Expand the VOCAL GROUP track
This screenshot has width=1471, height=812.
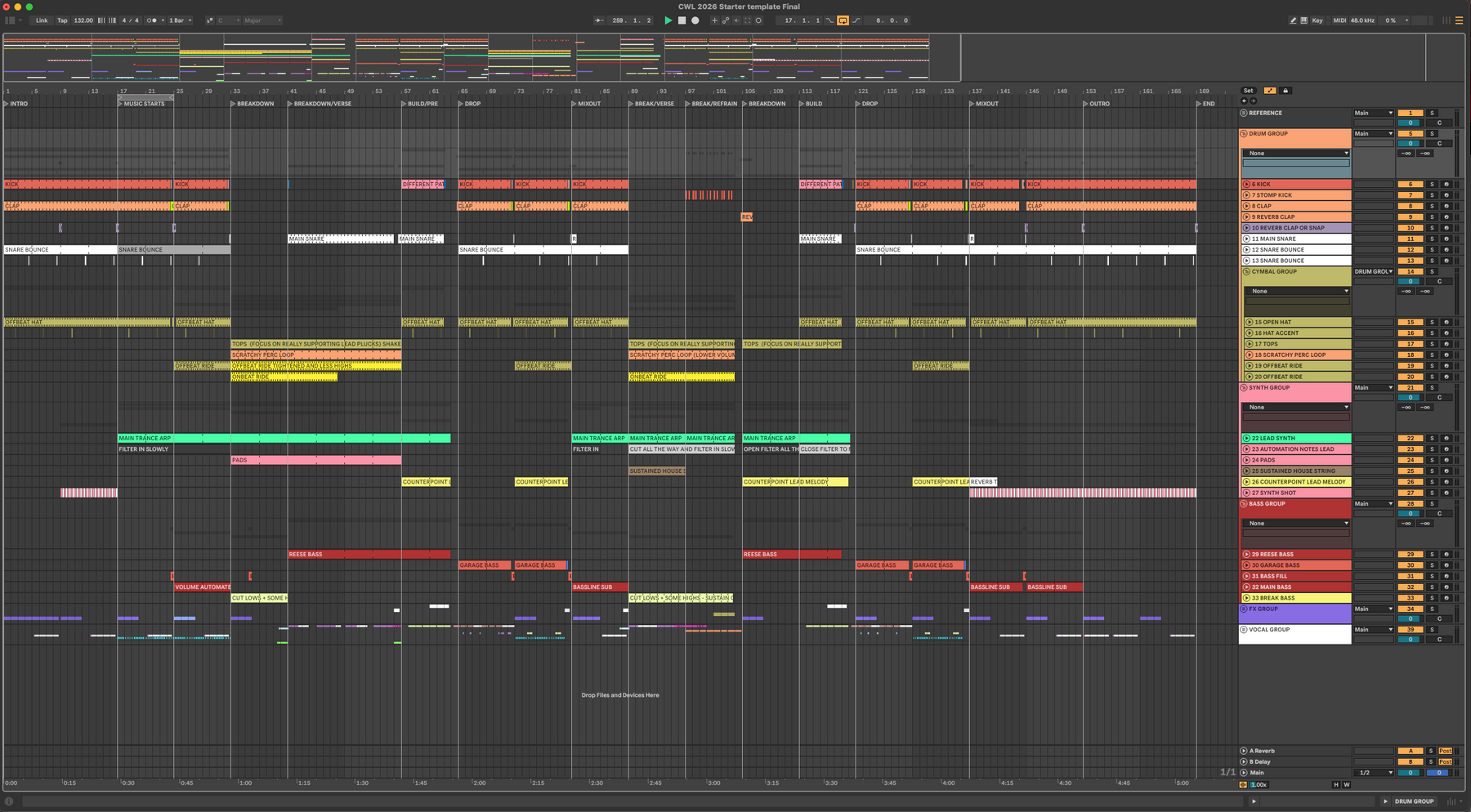pyautogui.click(x=1244, y=630)
